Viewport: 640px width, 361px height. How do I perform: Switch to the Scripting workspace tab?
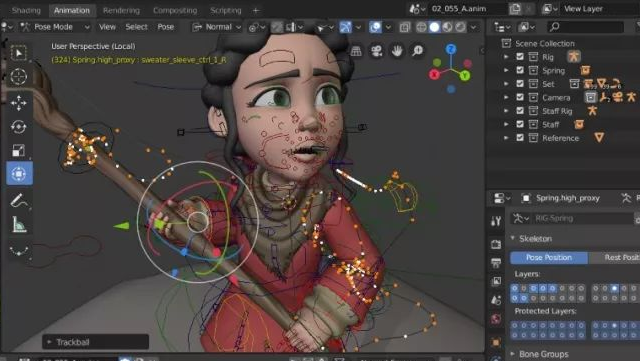coord(225,10)
